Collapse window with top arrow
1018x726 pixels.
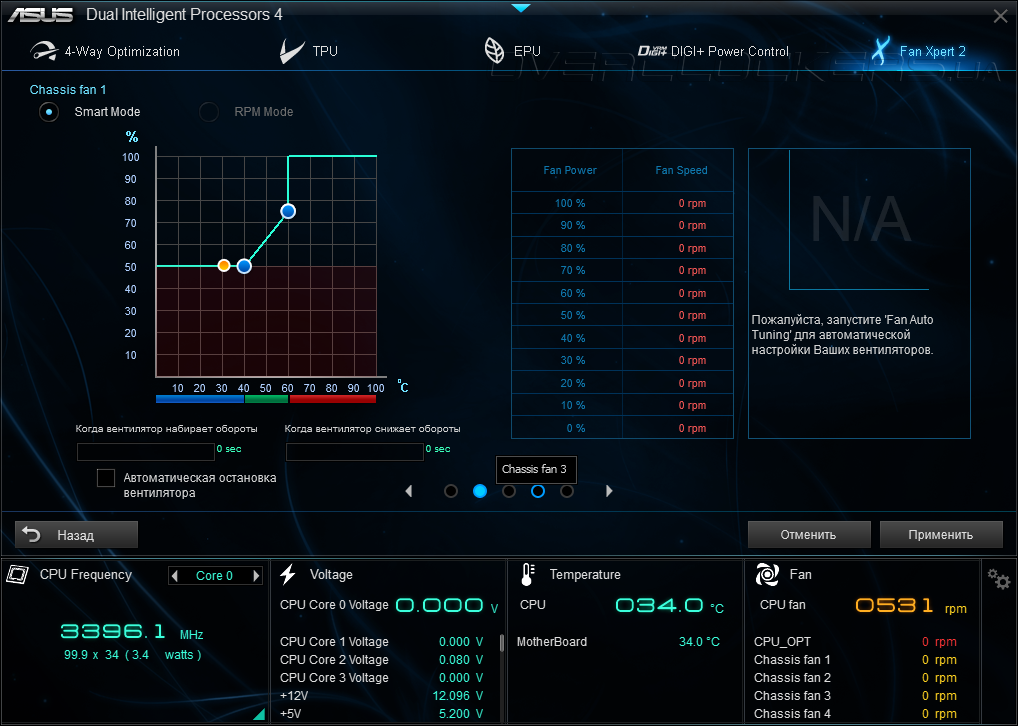pos(521,8)
